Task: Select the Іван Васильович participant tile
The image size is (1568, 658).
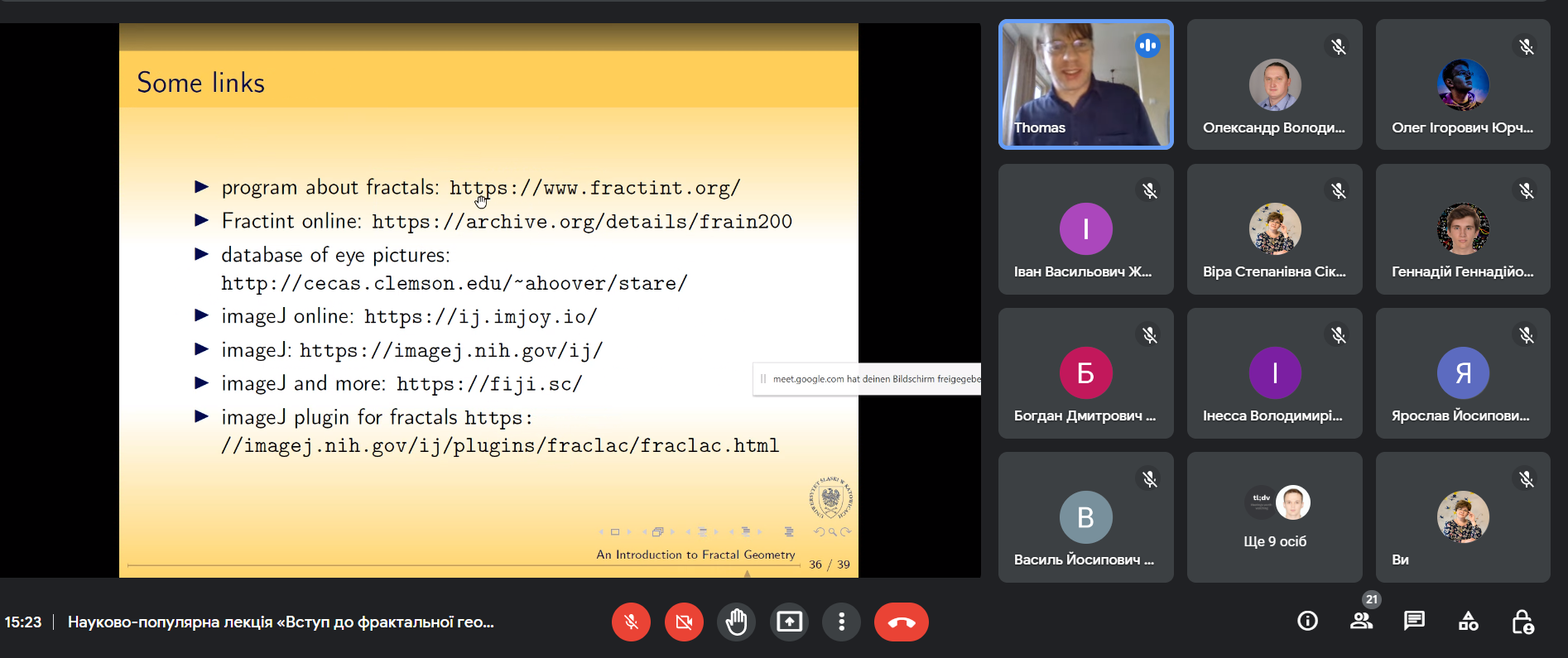Action: [1085, 228]
